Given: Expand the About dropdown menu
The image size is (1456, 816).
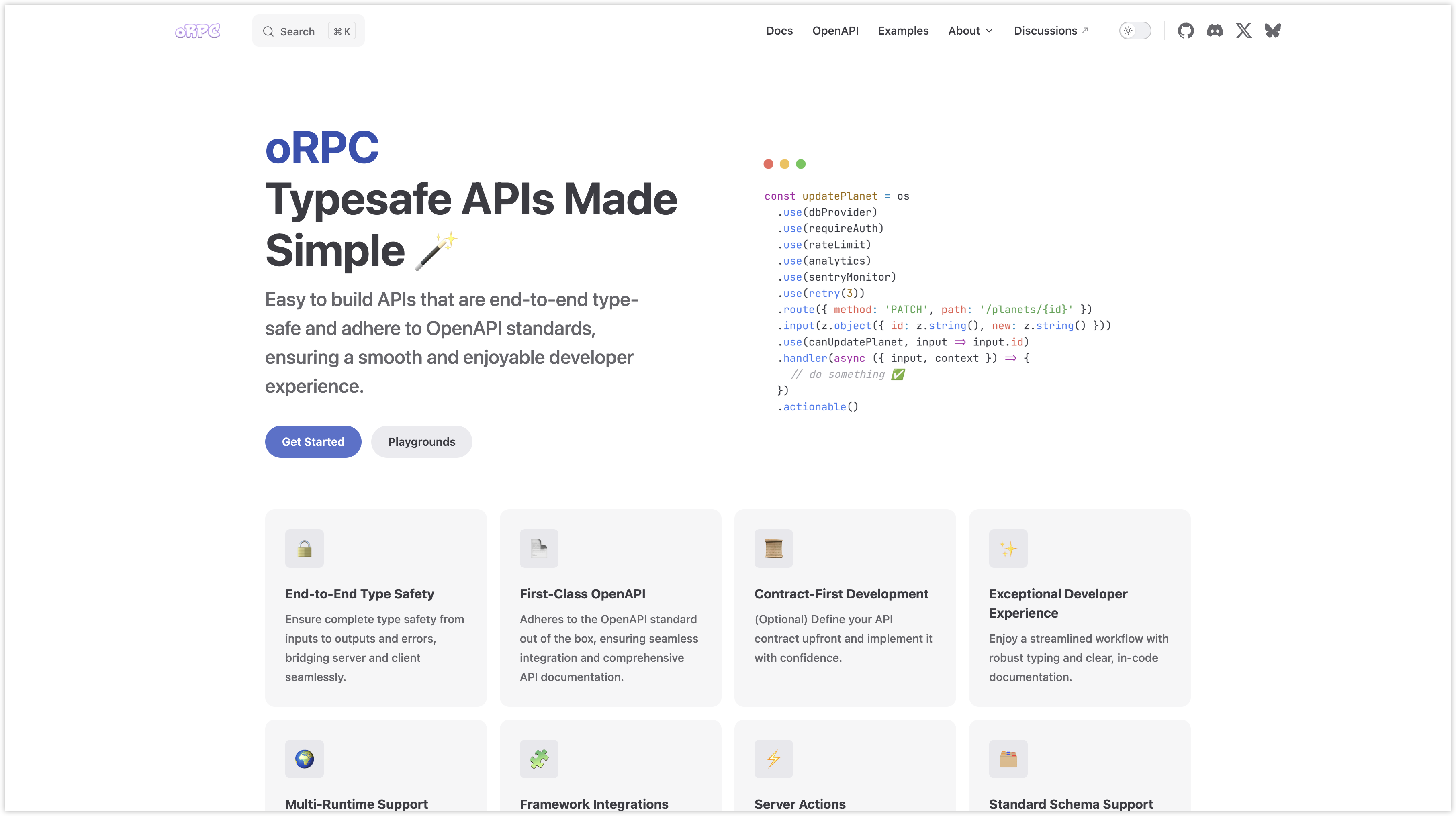Looking at the screenshot, I should (970, 31).
